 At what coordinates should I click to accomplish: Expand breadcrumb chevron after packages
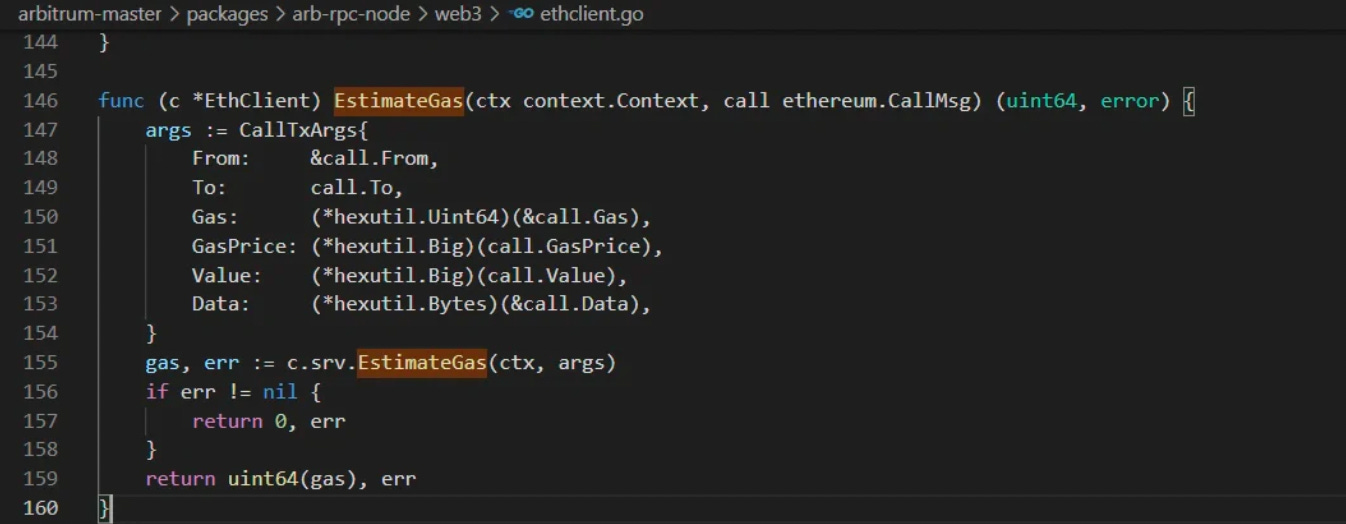coord(281,14)
